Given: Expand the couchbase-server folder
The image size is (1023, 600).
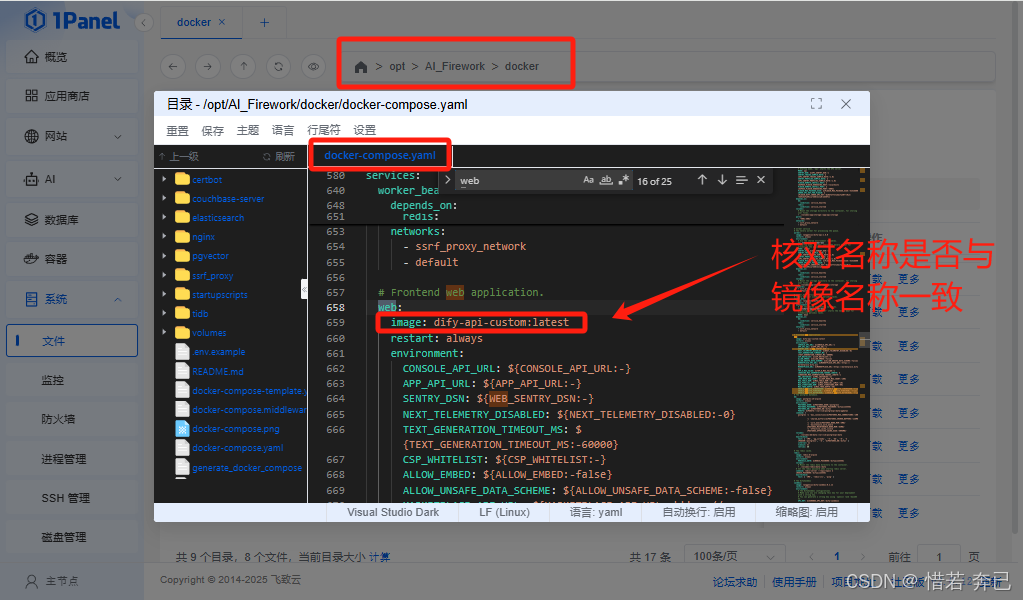Looking at the screenshot, I should tap(164, 198).
